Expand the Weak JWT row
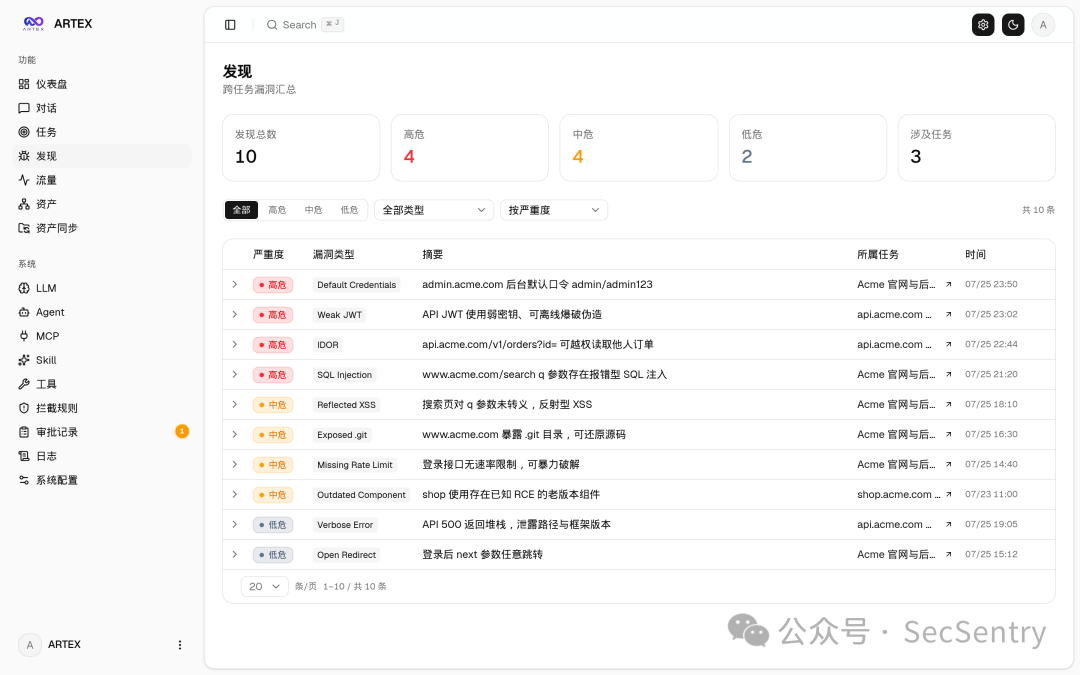1080x675 pixels. (x=235, y=315)
